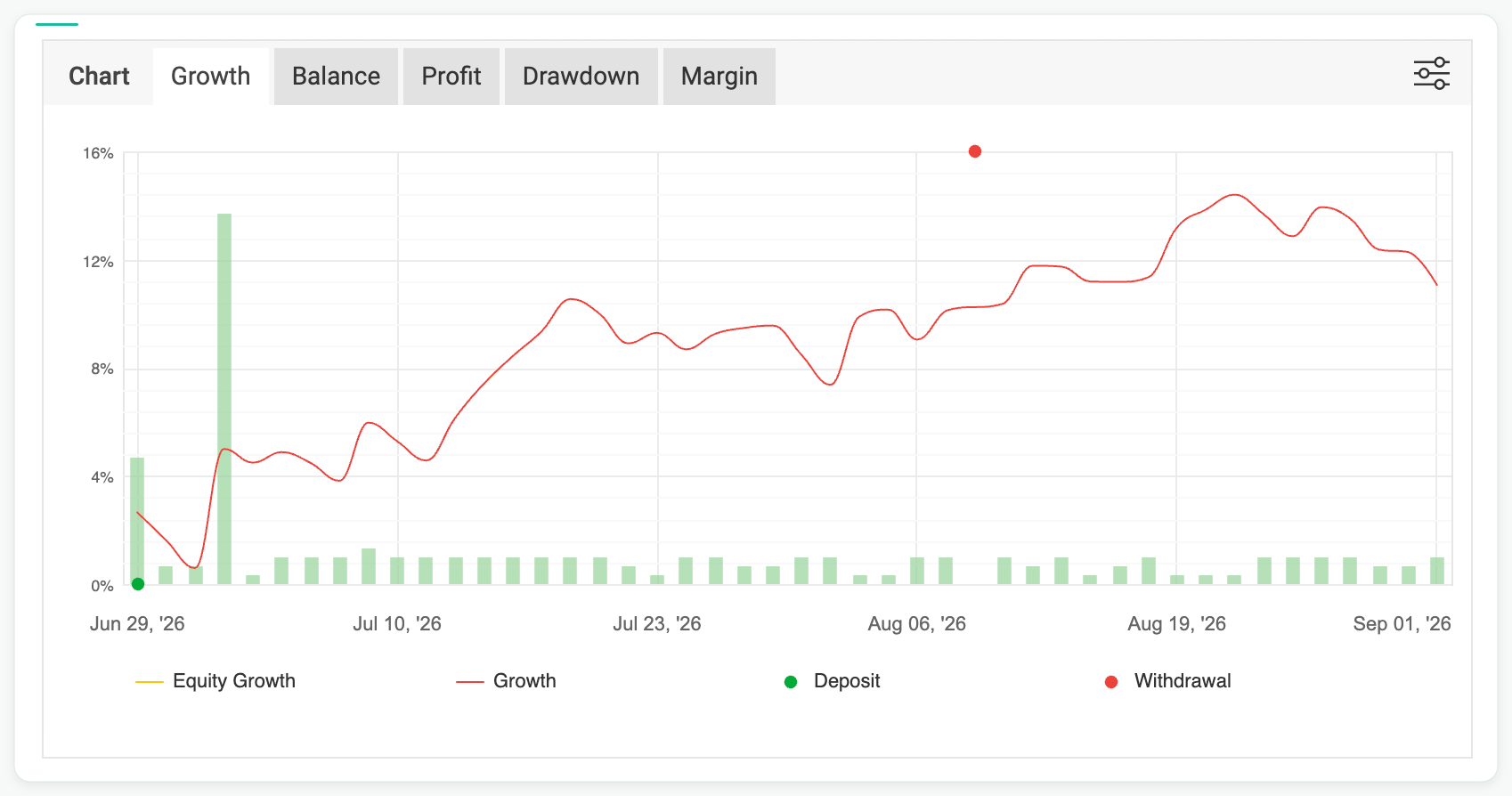
Task: Click the 'Jul 23, '26' axis label
Action: (657, 624)
